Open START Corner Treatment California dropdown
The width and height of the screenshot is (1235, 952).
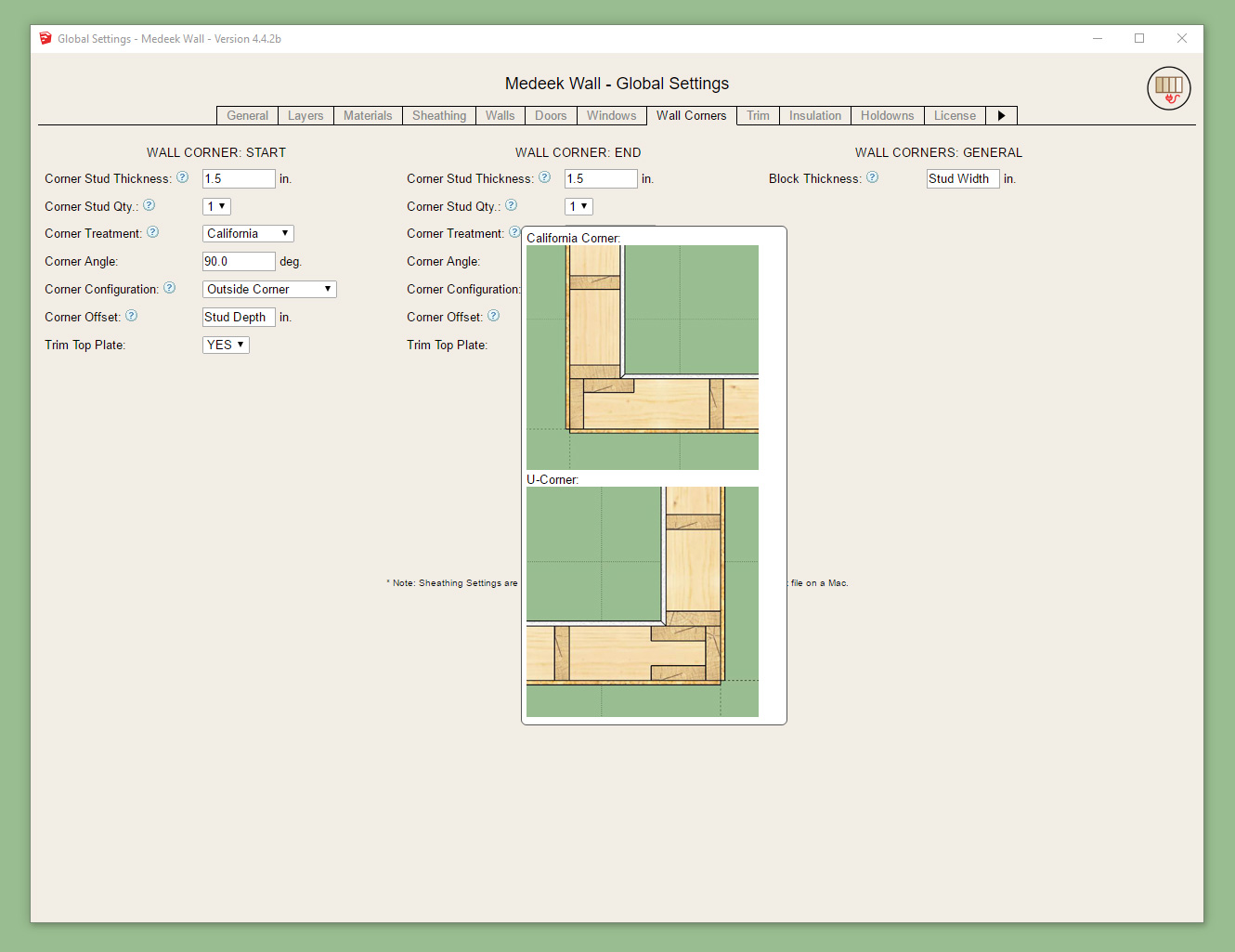(x=248, y=234)
